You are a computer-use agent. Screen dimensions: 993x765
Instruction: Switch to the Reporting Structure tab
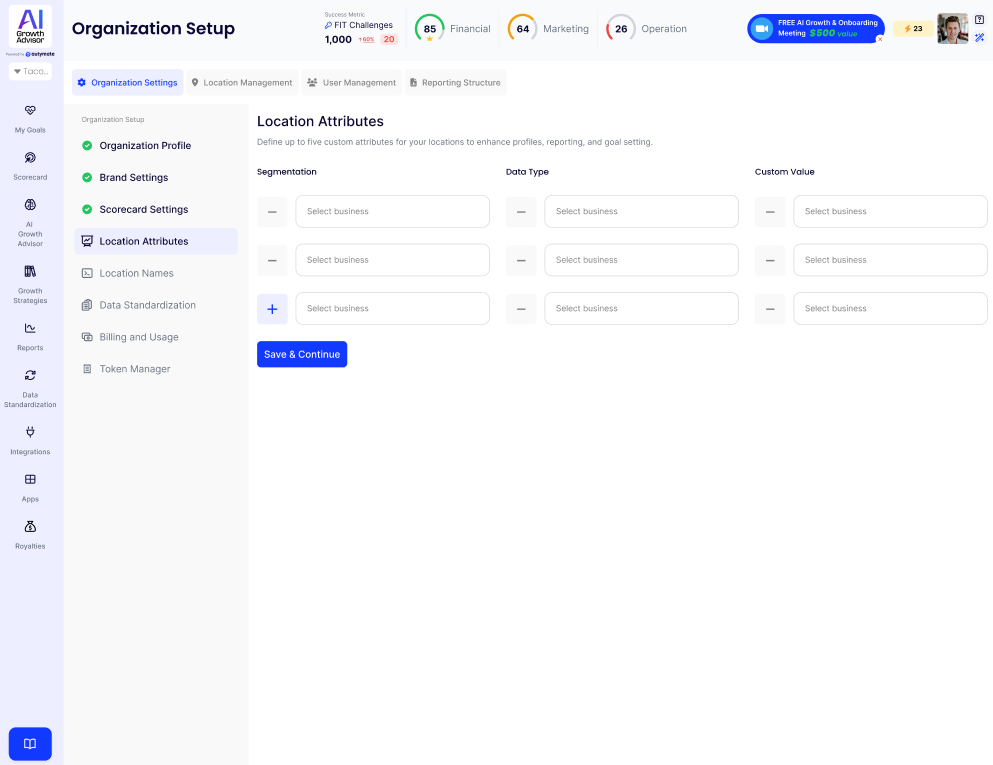(455, 83)
